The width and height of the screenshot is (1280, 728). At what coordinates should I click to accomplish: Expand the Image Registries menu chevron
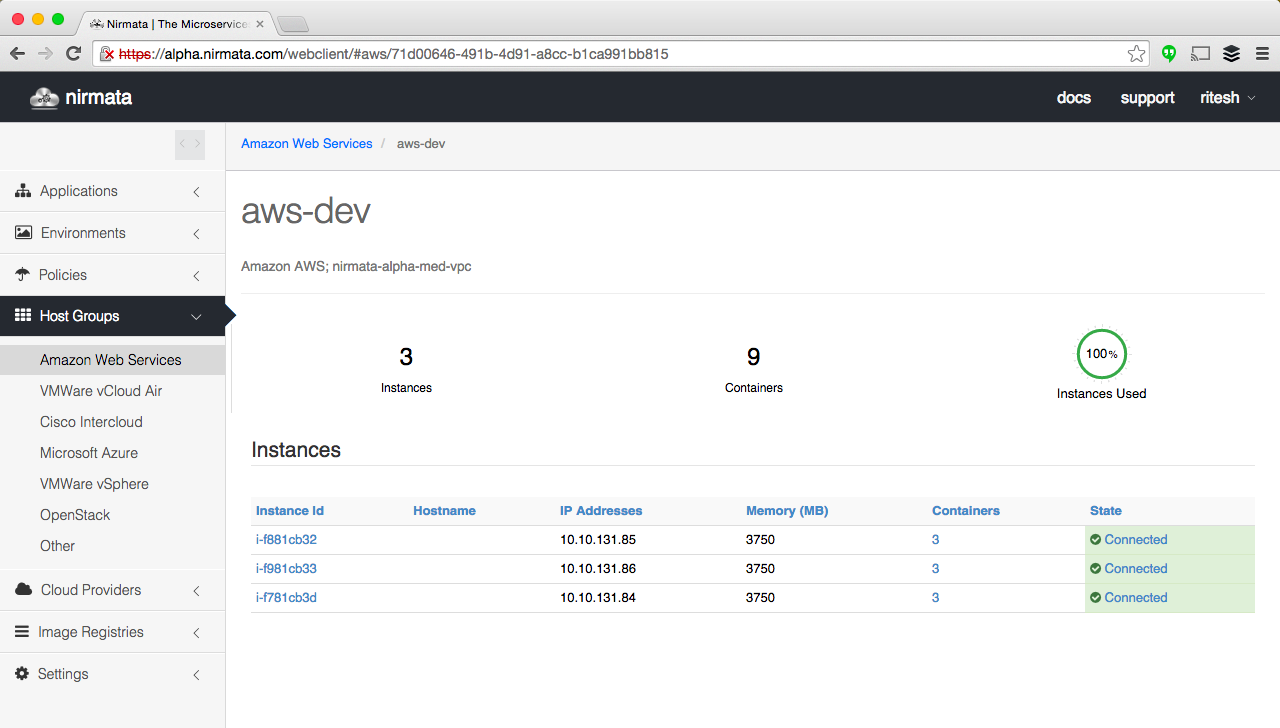[x=197, y=633]
